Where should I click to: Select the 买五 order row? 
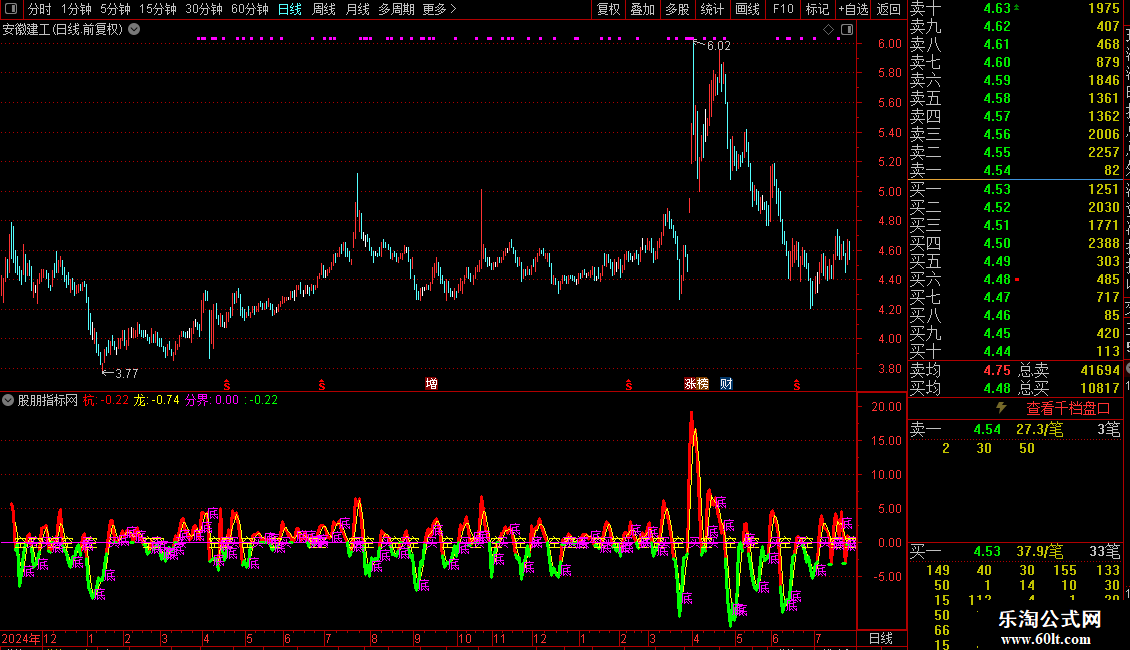coord(1015,261)
